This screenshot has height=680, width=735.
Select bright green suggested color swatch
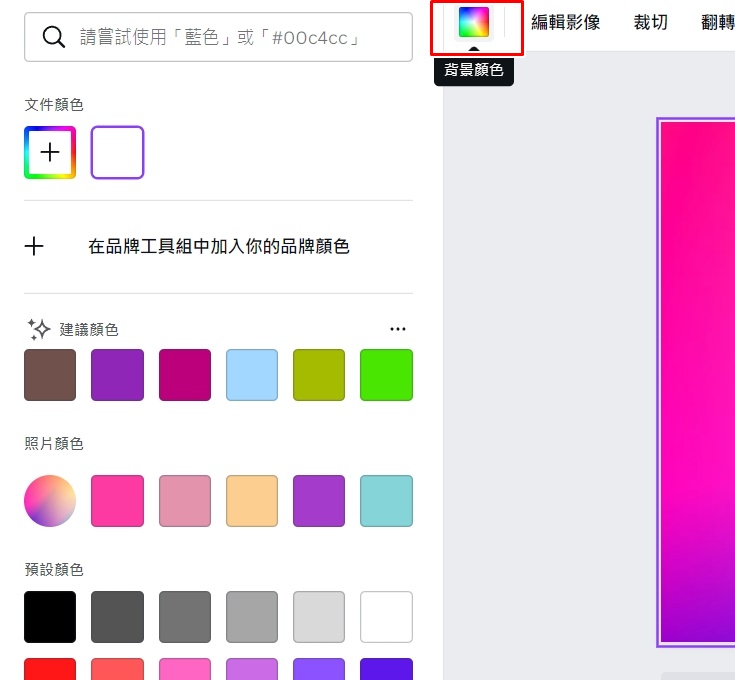tap(386, 375)
